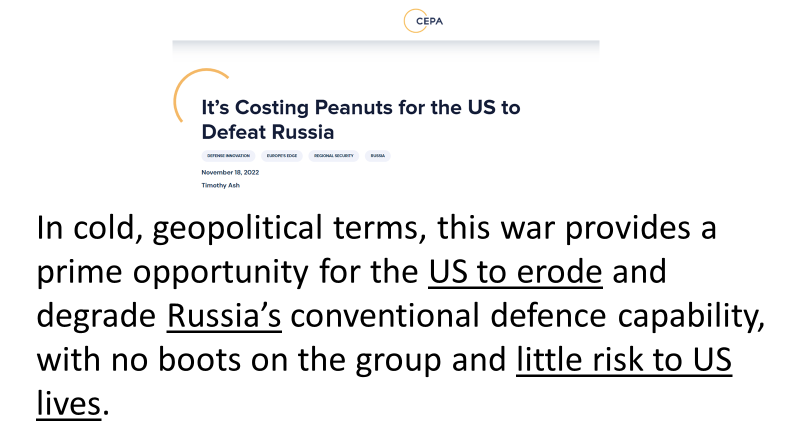Open the 'It's Costing Peanuts' article headline
Screen dimensions: 798x444
360,119
